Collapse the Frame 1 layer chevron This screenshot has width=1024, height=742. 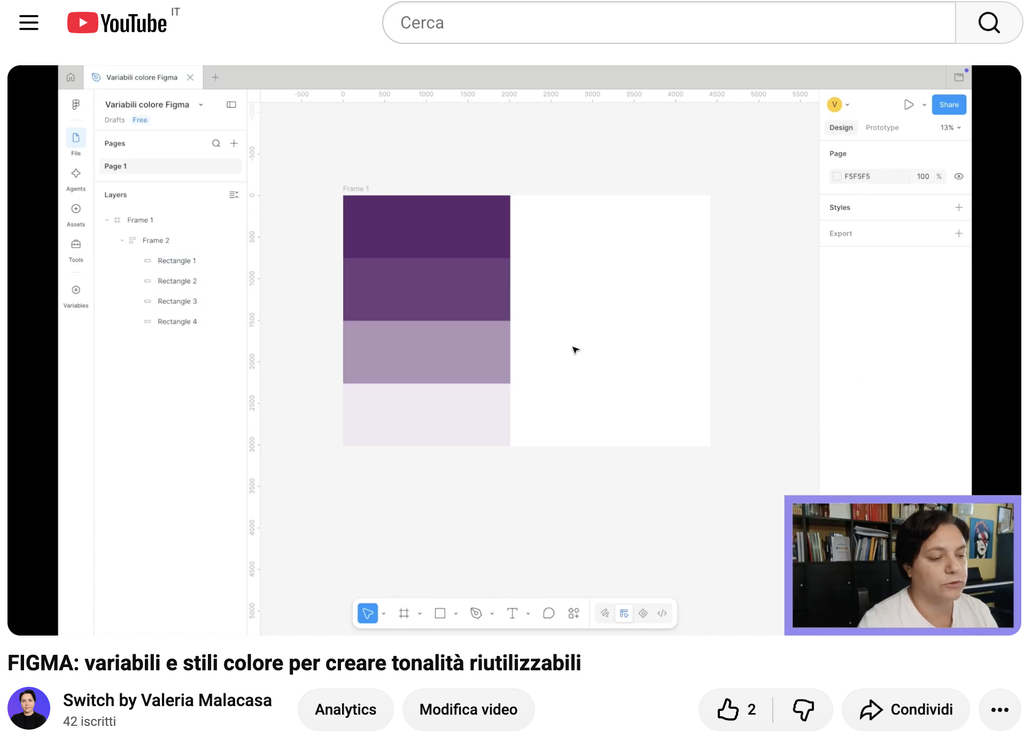[107, 220]
